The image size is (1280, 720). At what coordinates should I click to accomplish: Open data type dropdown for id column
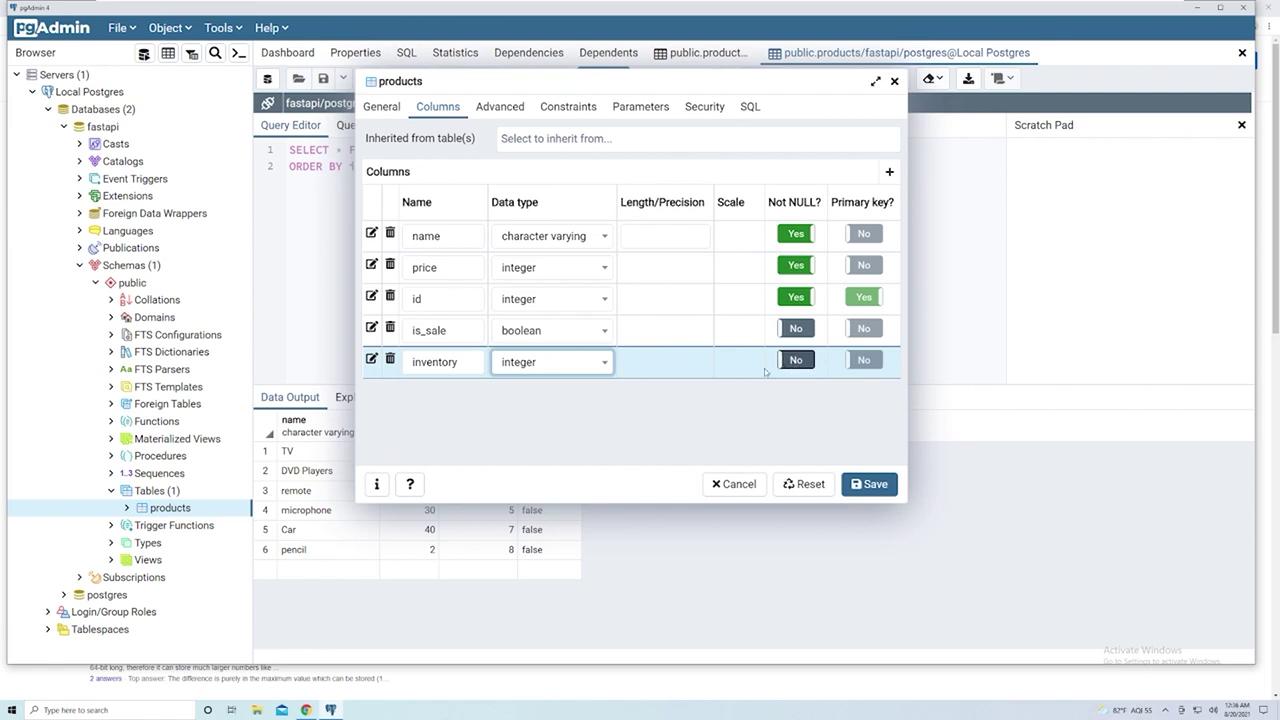pyautogui.click(x=552, y=299)
